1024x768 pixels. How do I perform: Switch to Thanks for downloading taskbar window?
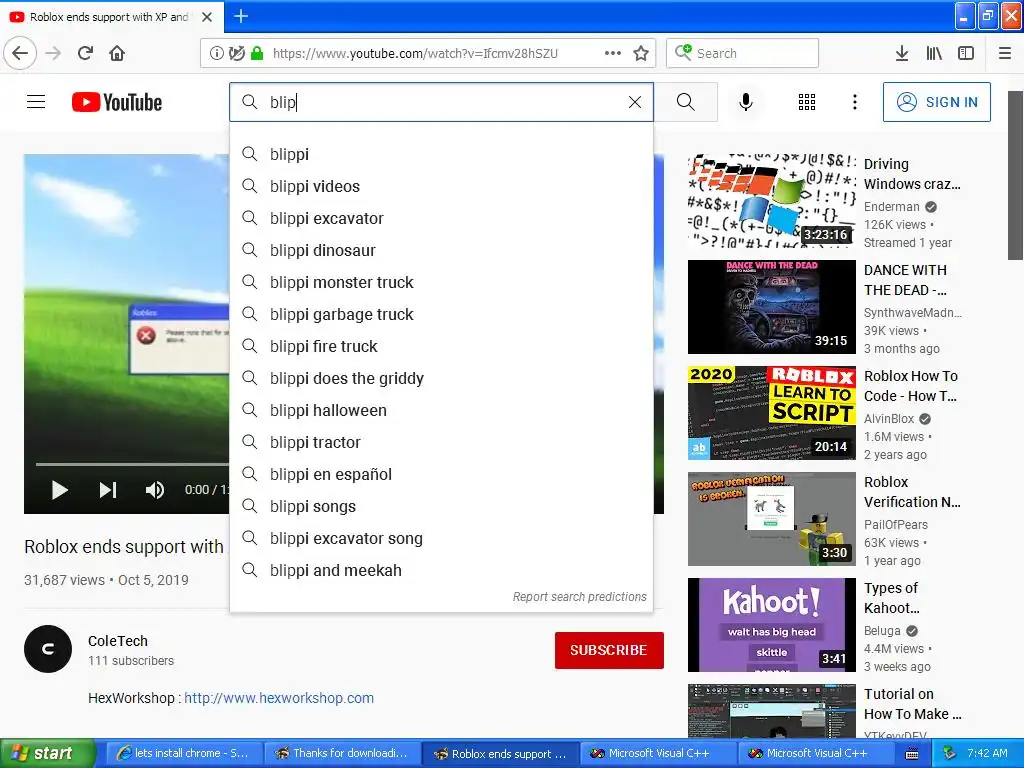point(344,753)
